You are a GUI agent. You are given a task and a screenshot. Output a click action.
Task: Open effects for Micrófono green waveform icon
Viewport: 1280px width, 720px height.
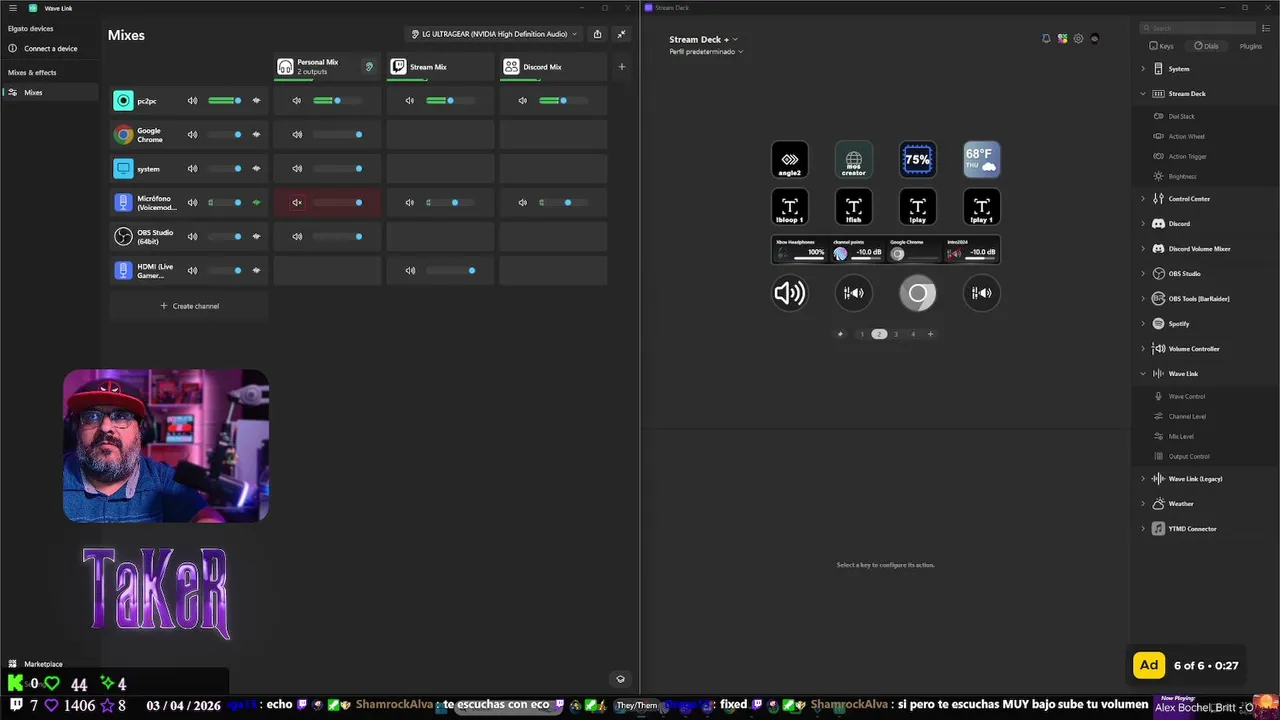[257, 203]
